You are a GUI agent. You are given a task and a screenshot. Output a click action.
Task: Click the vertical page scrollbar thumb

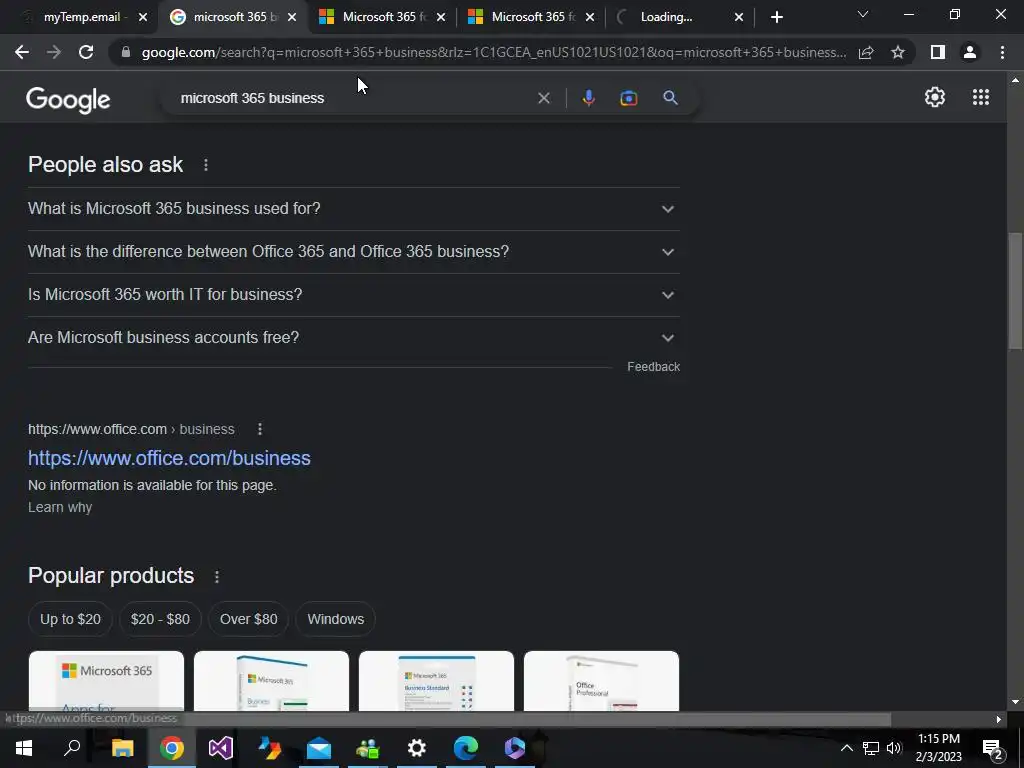pos(1015,292)
